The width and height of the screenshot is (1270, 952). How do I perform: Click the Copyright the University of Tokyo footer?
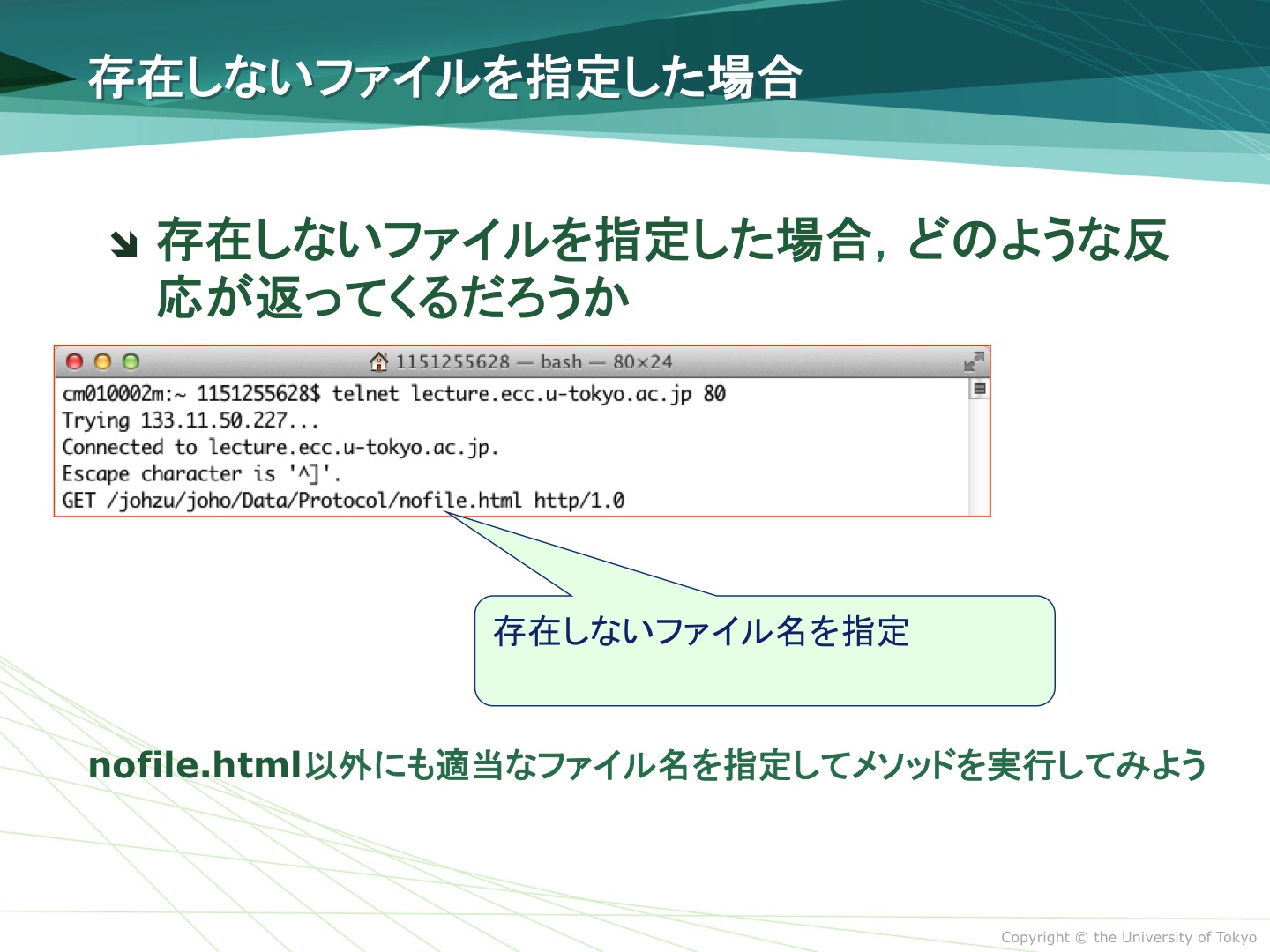click(x=1129, y=937)
